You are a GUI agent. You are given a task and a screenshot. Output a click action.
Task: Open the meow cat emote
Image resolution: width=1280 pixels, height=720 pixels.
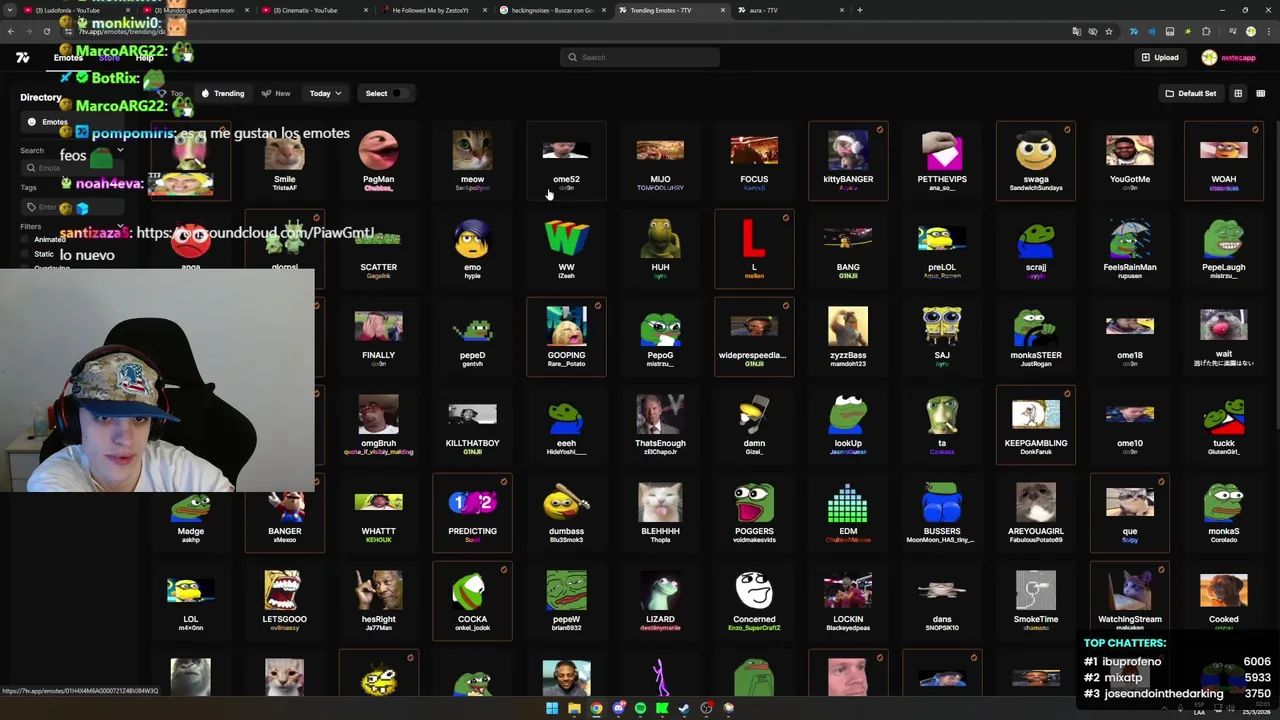(x=472, y=161)
